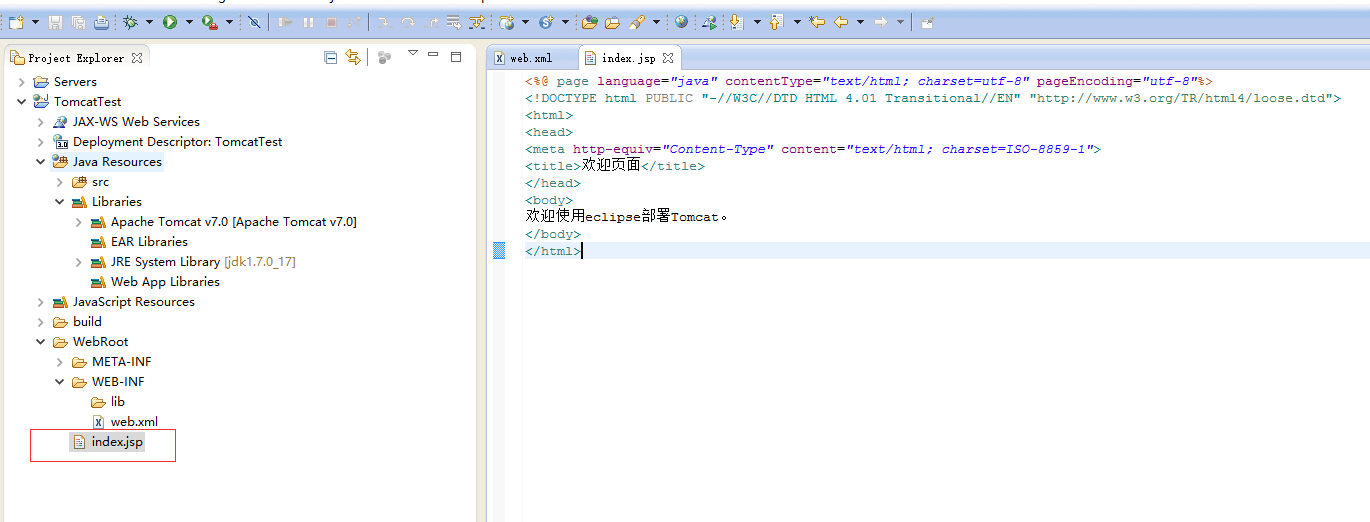Viewport: 1370px width, 522px height.
Task: Open the External Tools dropdown arrow
Action: click(x=229, y=22)
